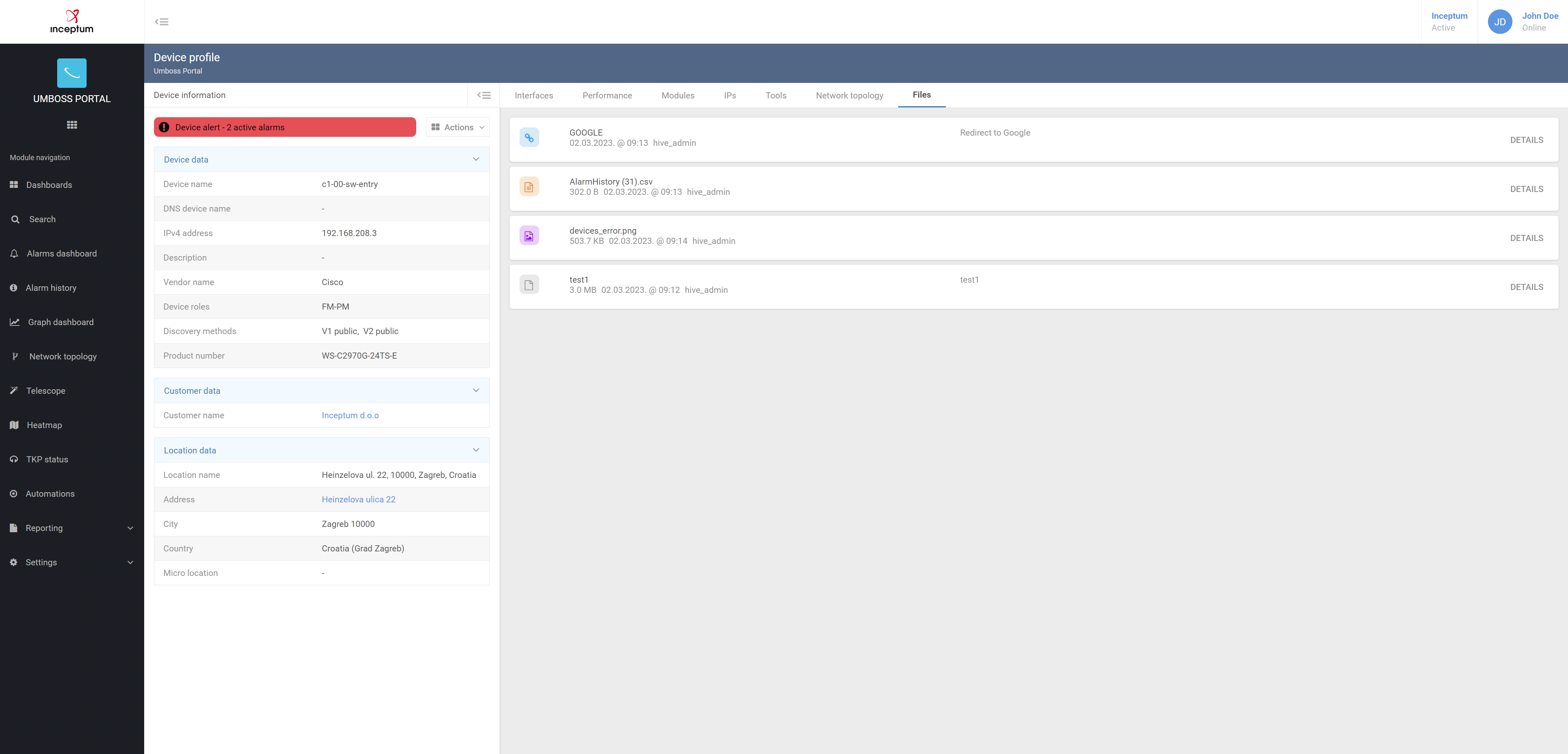Click the Reporting file icon
Viewport: 1568px width, 754px height.
(x=13, y=528)
